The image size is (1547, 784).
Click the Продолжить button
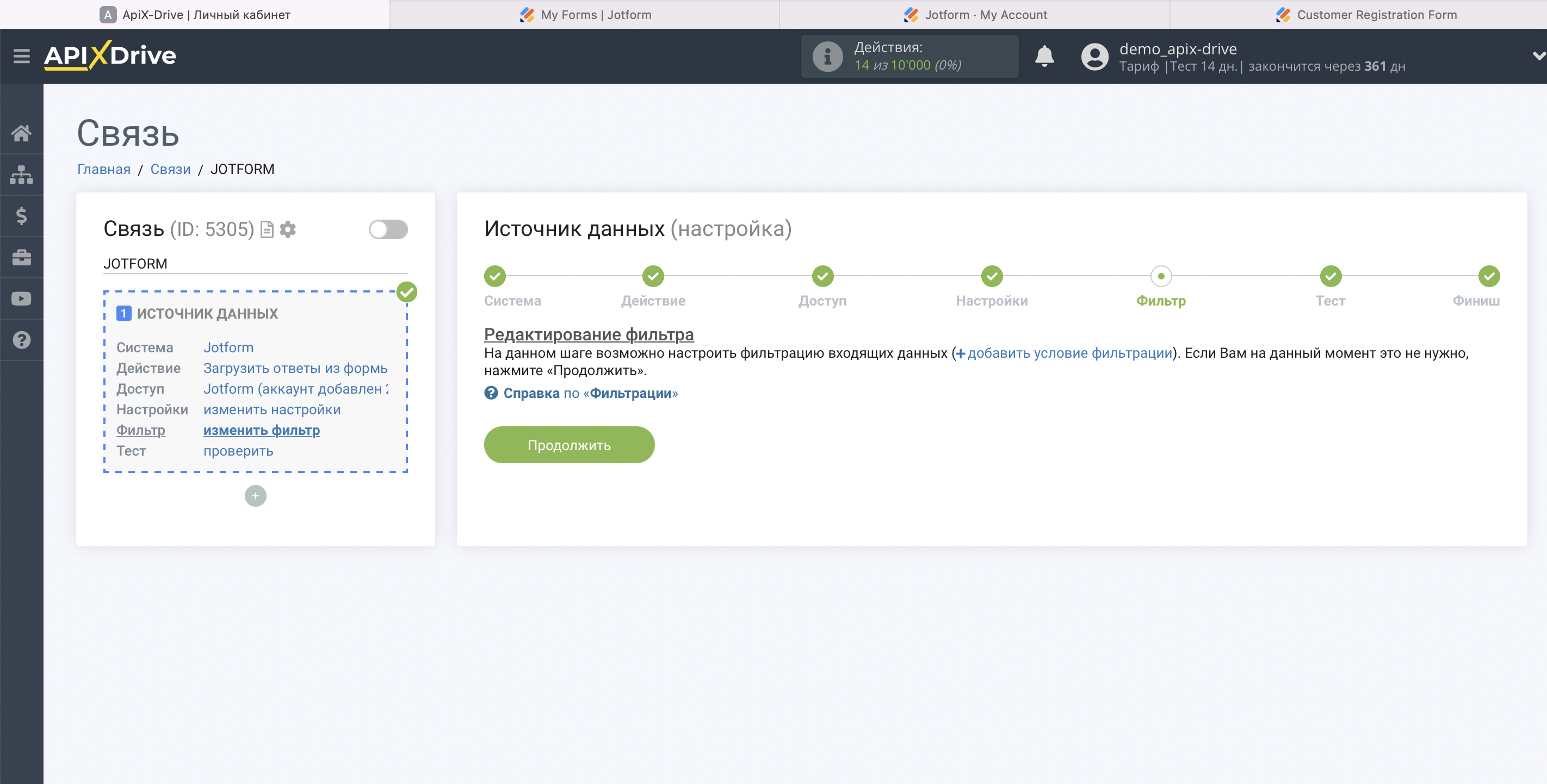pos(569,445)
